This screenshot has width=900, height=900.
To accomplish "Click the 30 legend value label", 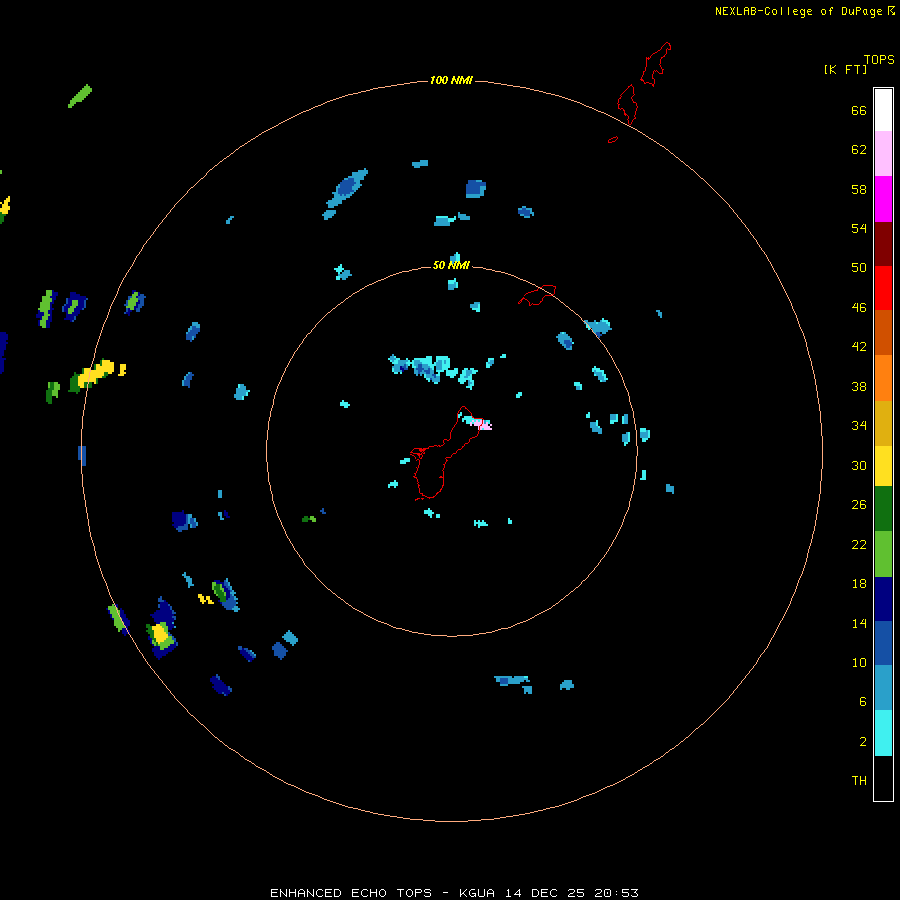I will 859,465.
